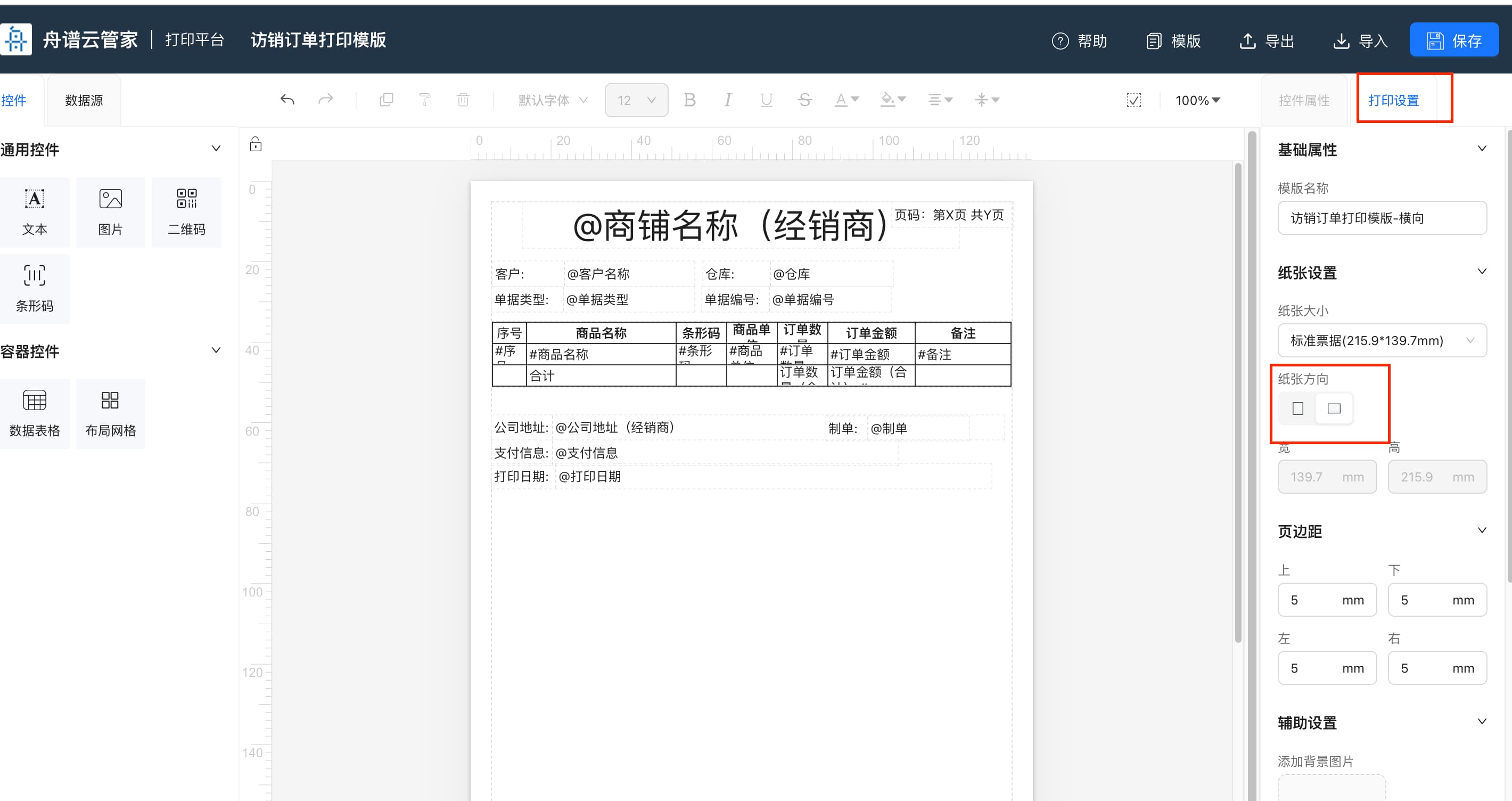
Task: Select landscape paper orientation
Action: [x=1334, y=408]
